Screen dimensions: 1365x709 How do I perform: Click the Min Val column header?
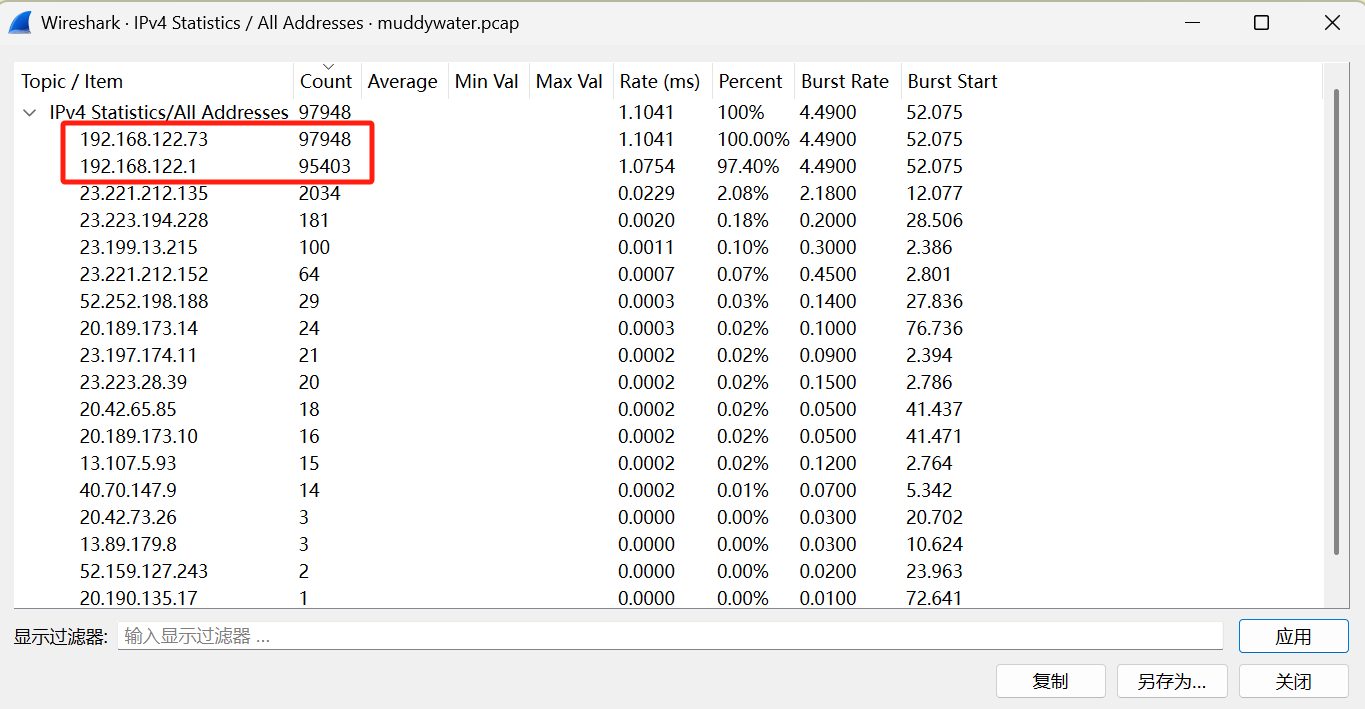point(486,81)
